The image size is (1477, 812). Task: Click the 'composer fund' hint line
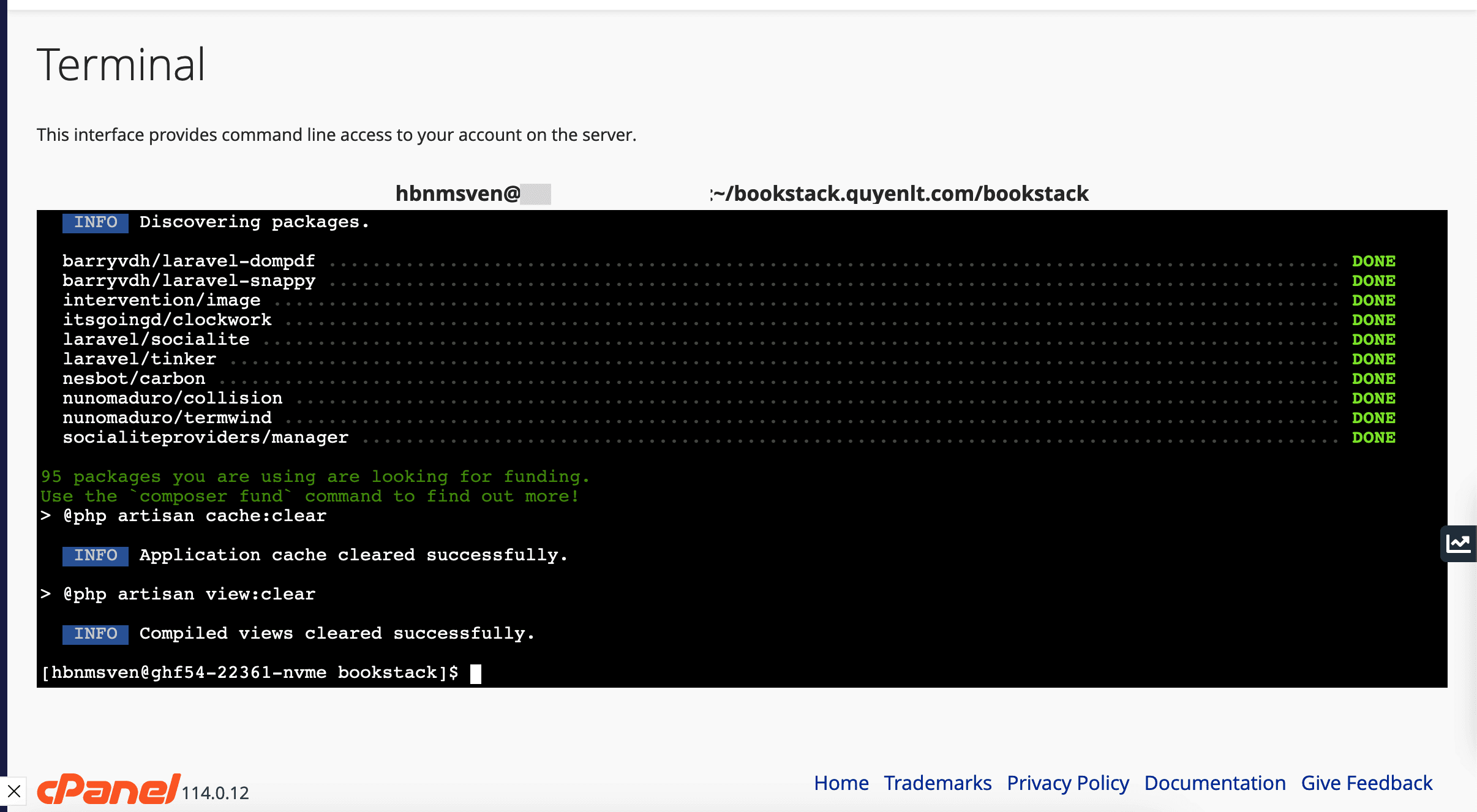309,496
